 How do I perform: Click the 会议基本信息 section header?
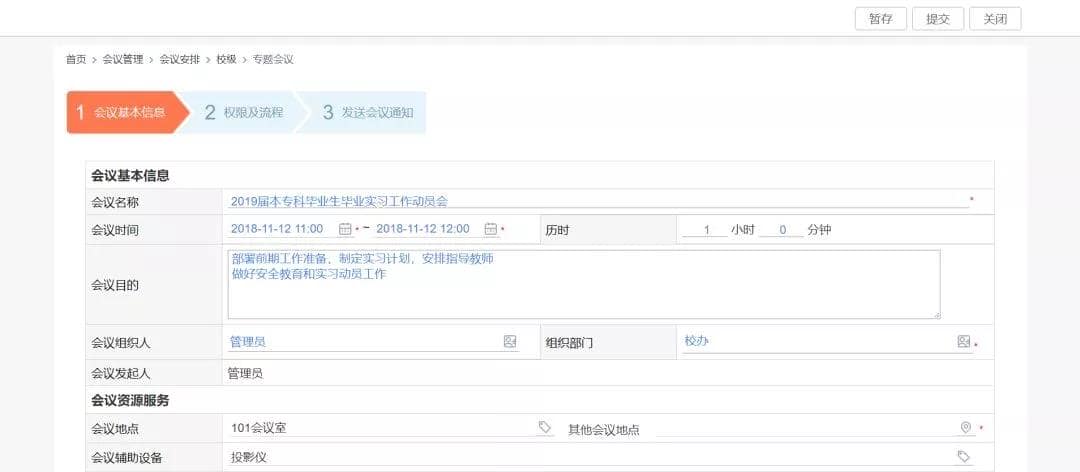pyautogui.click(x=130, y=175)
